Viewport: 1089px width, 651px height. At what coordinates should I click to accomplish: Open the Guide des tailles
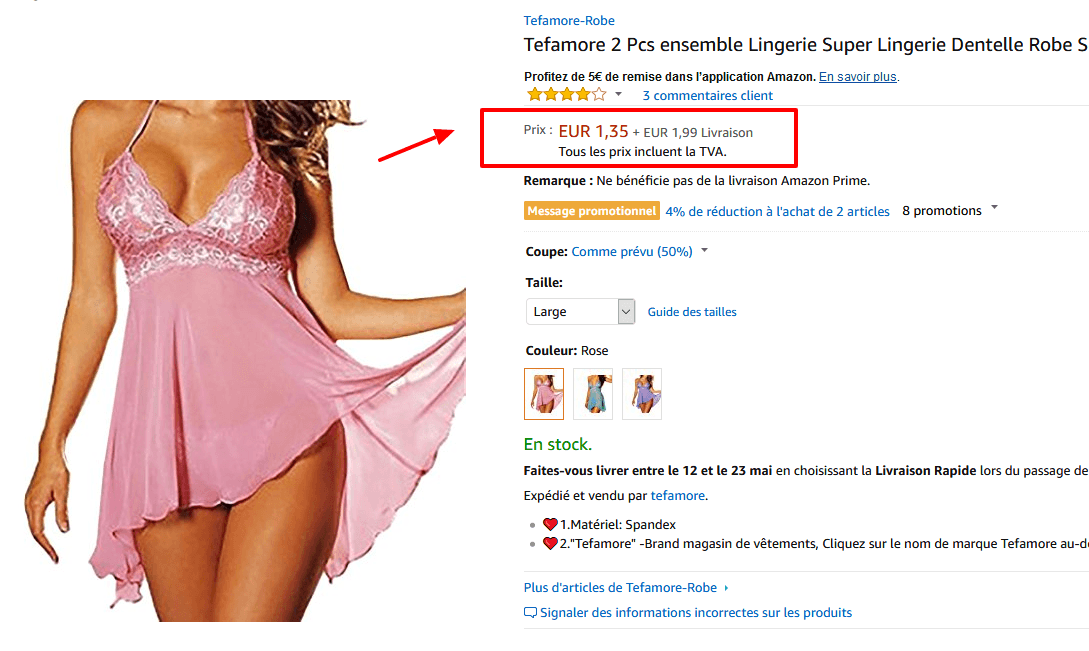pos(691,311)
